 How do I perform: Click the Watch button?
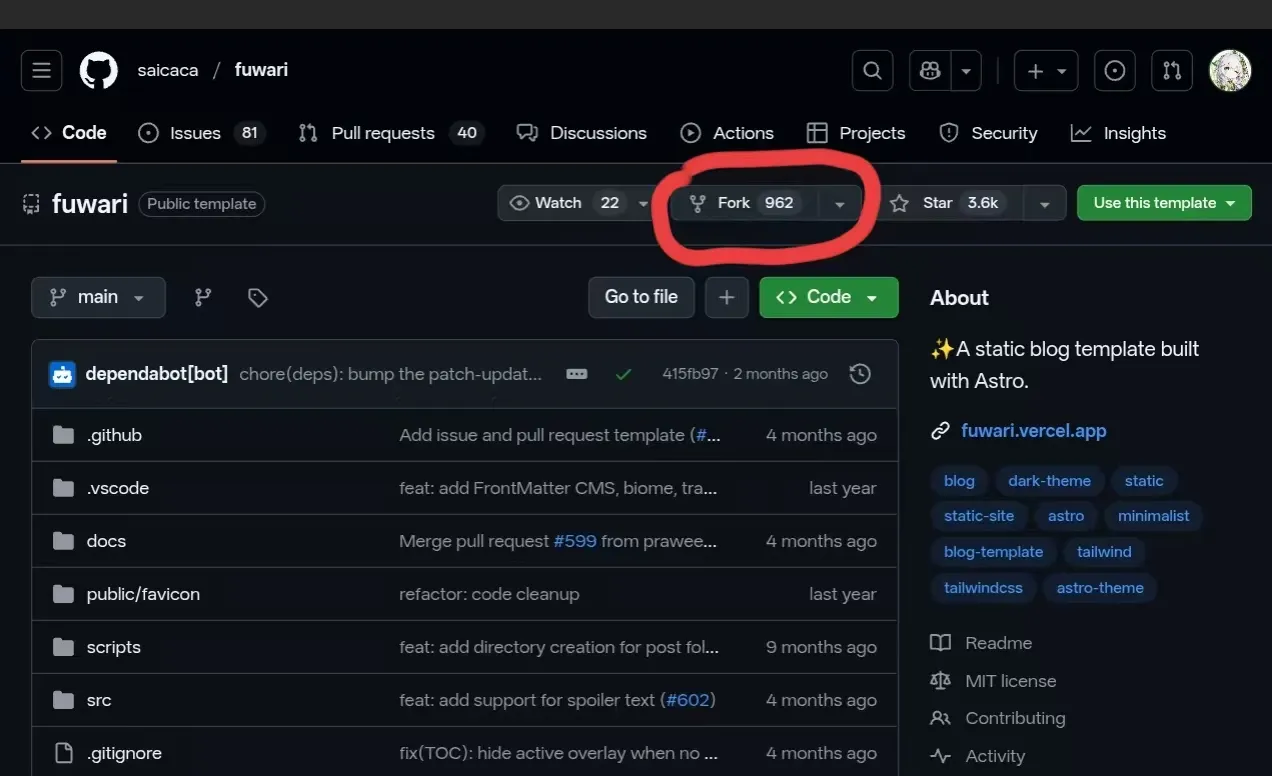point(566,203)
